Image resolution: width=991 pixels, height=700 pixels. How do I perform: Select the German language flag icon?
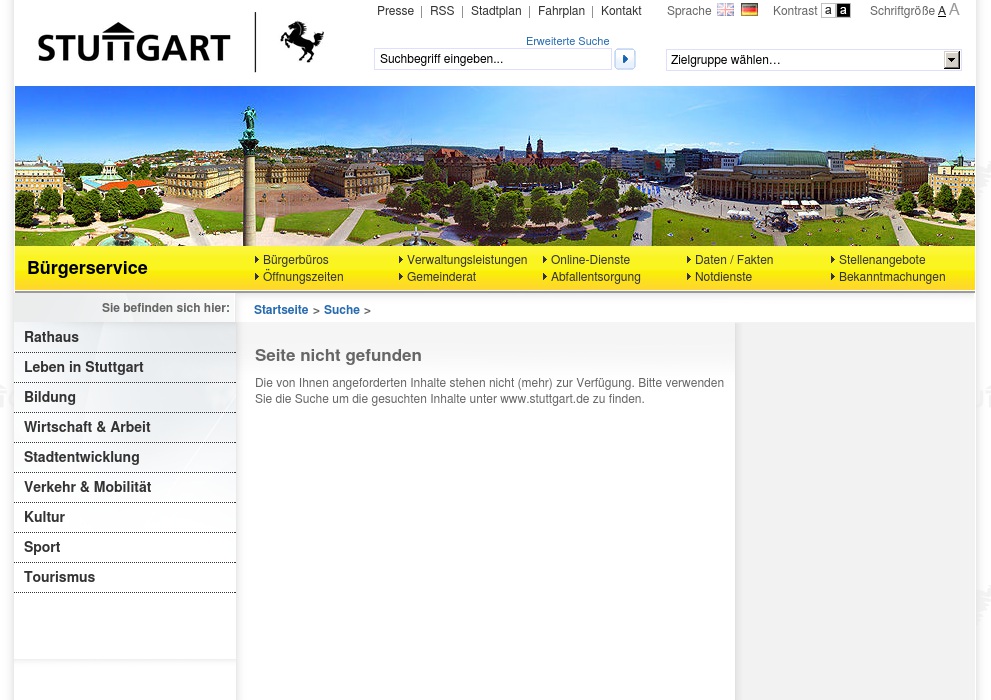tap(749, 9)
